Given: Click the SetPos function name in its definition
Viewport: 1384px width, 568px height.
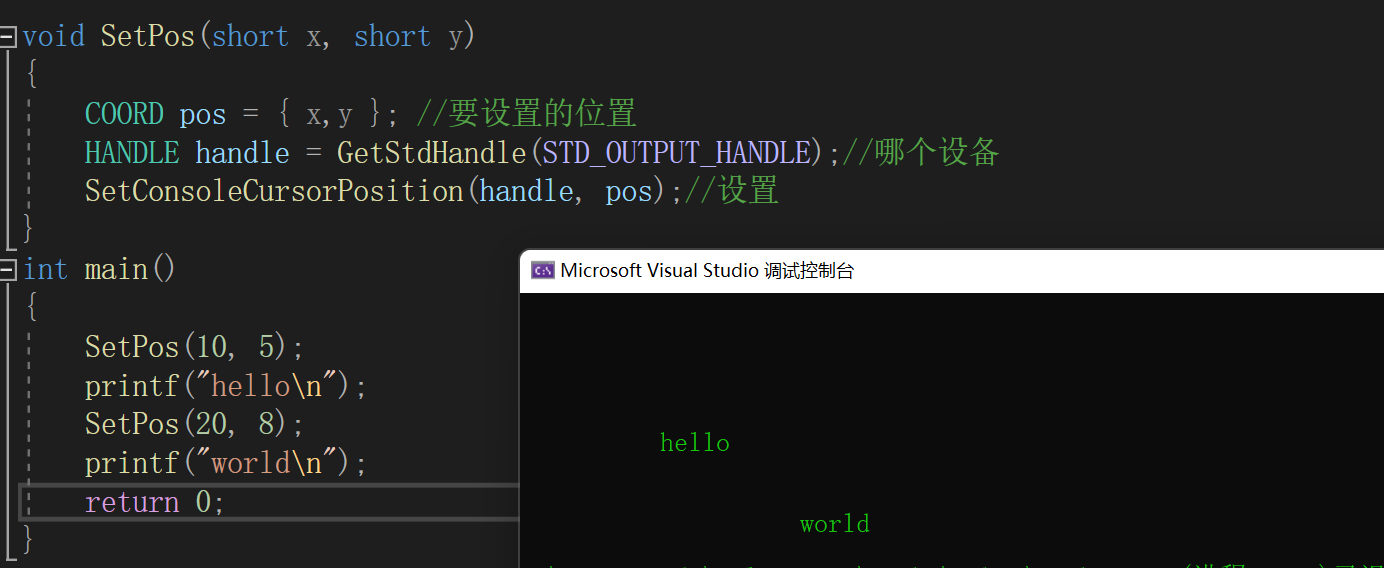Looking at the screenshot, I should [147, 37].
